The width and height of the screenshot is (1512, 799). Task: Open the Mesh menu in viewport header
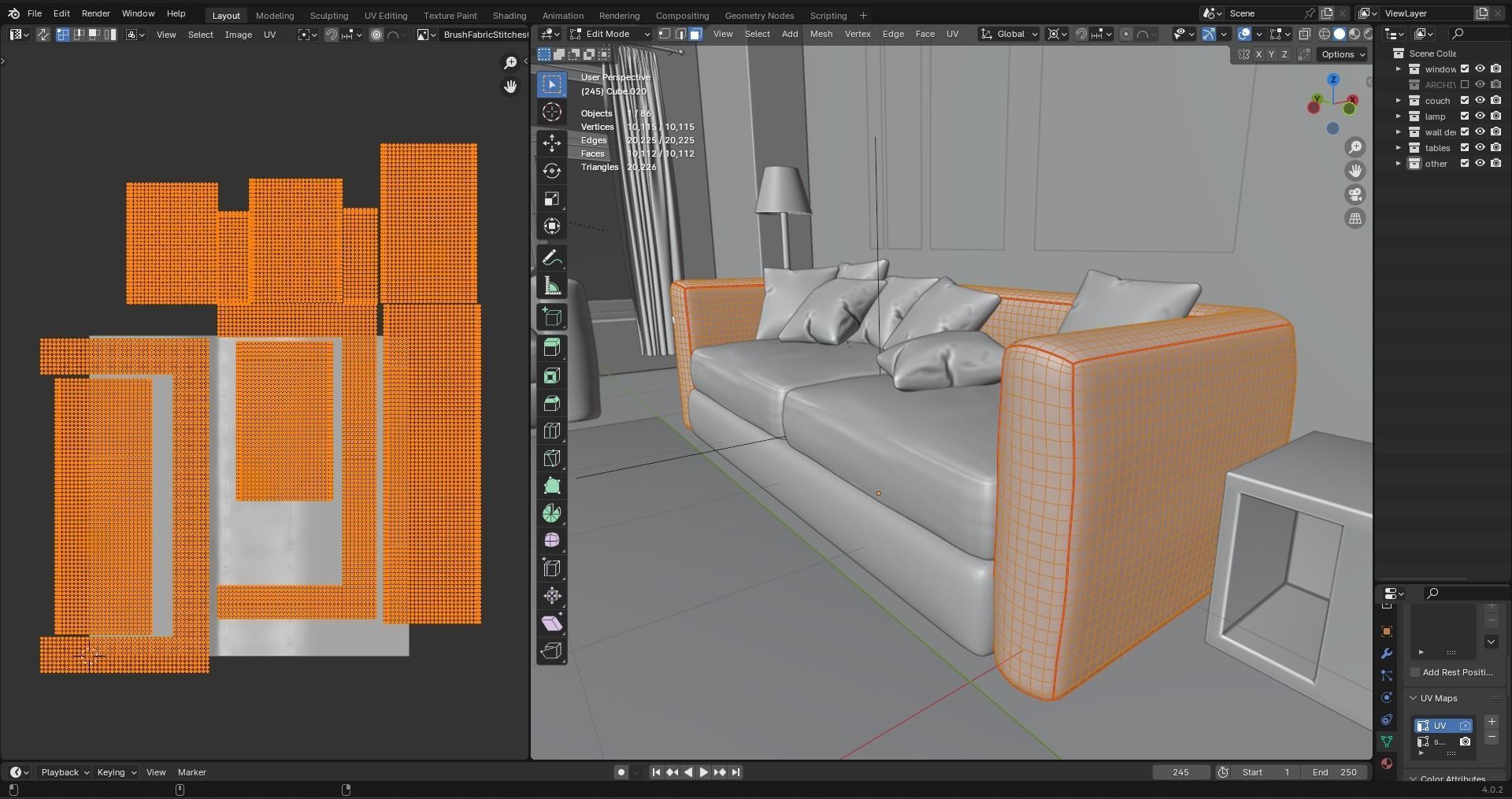tap(821, 34)
